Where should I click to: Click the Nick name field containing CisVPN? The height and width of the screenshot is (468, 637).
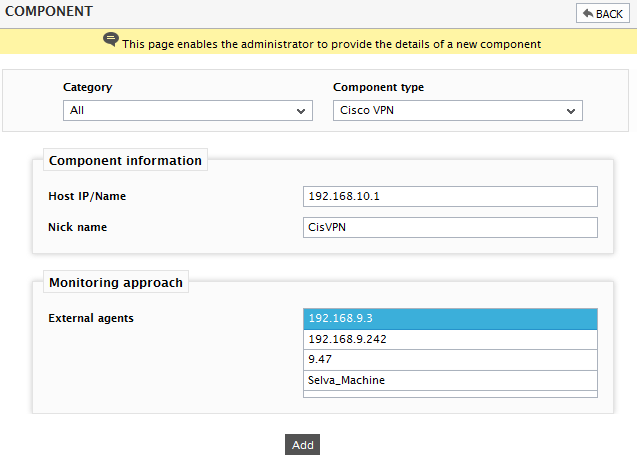pyautogui.click(x=450, y=227)
